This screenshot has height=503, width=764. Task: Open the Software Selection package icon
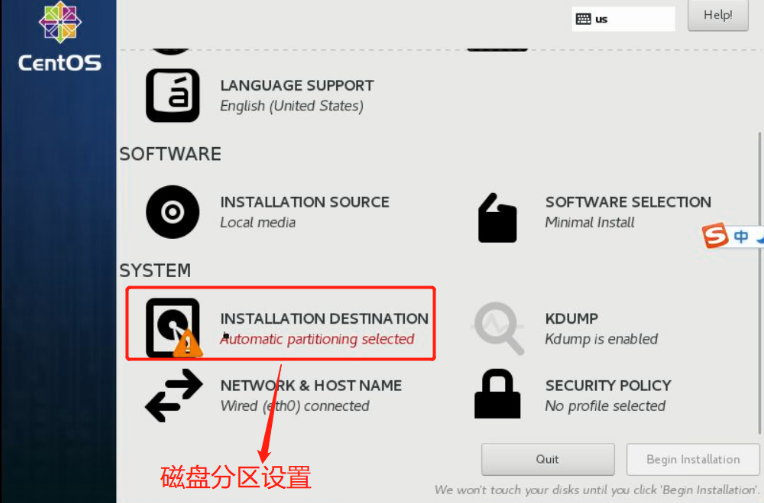tap(497, 218)
